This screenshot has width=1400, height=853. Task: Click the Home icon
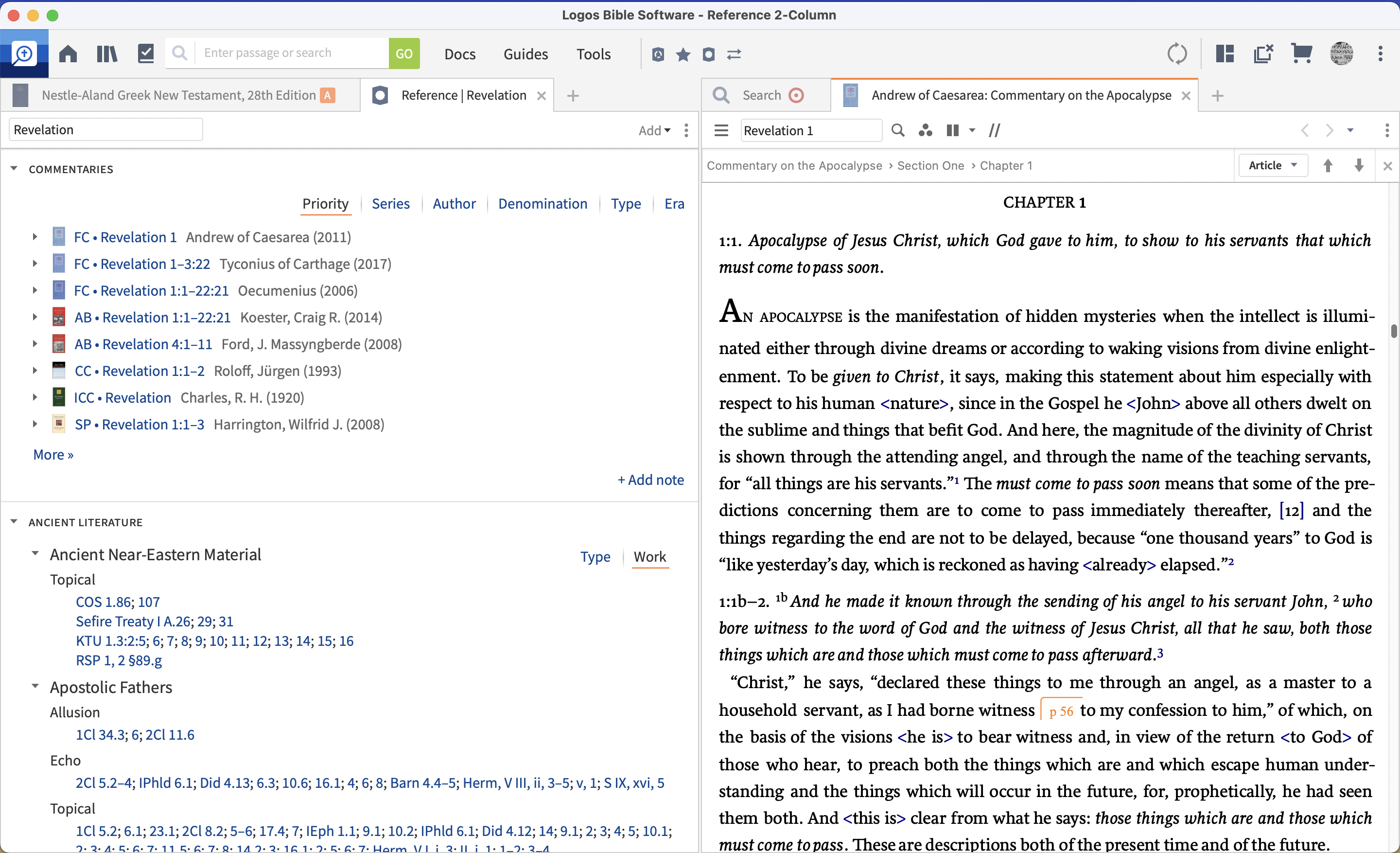pos(68,54)
